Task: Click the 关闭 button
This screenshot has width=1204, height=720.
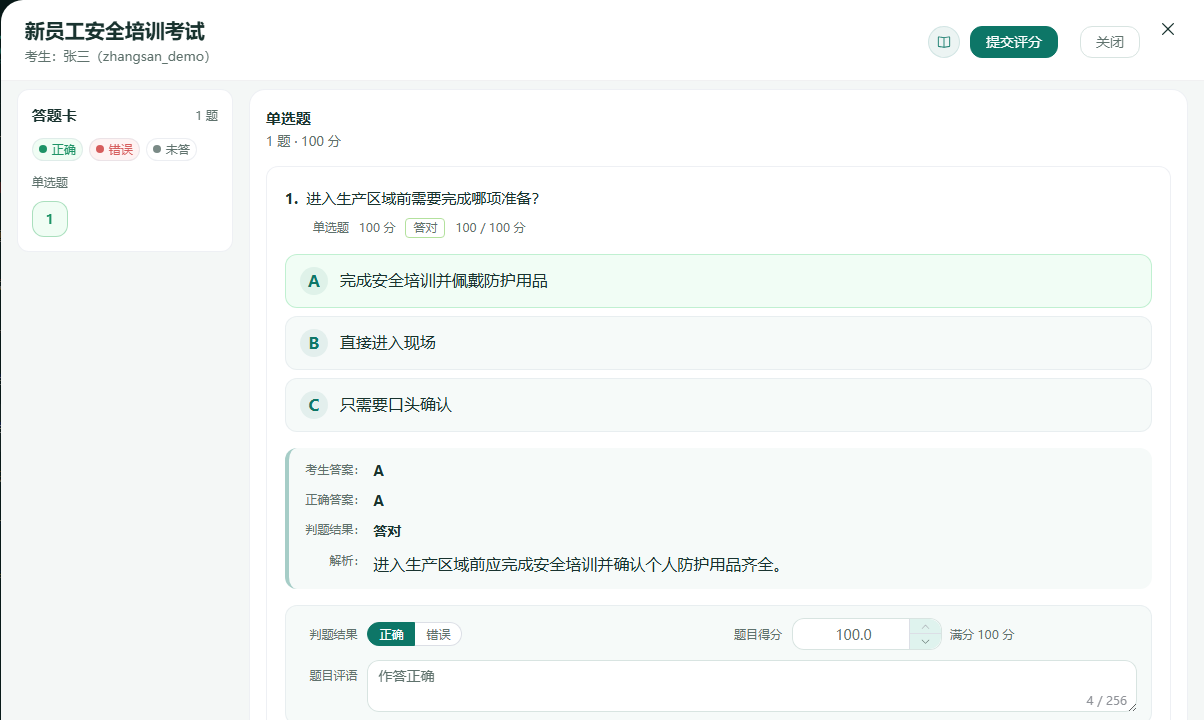Action: 1109,42
